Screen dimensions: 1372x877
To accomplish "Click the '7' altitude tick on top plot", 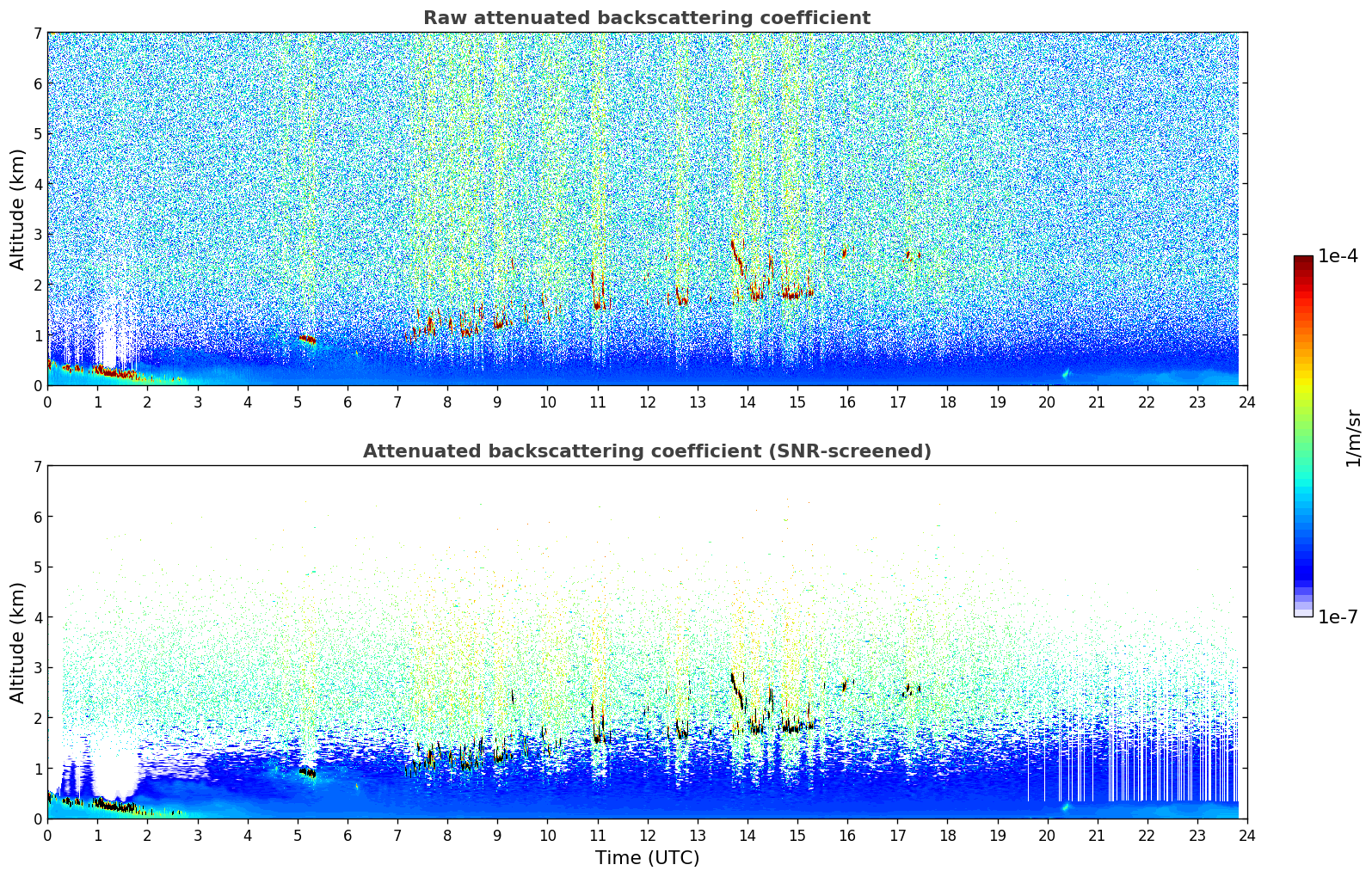I will tap(37, 34).
